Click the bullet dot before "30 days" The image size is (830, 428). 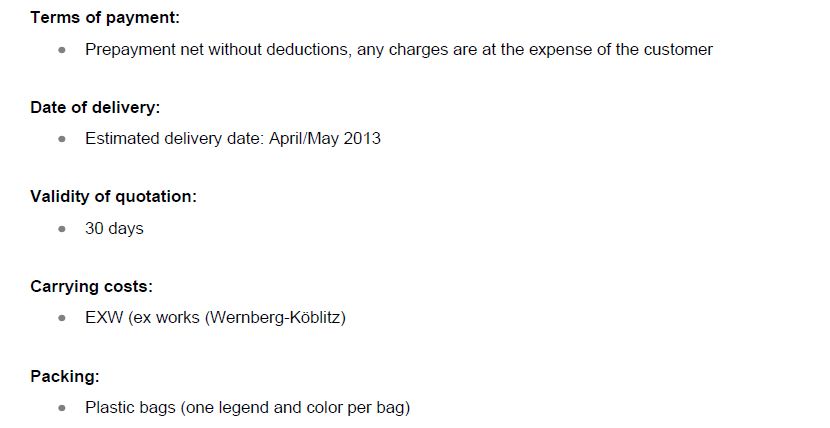pyautogui.click(x=63, y=229)
